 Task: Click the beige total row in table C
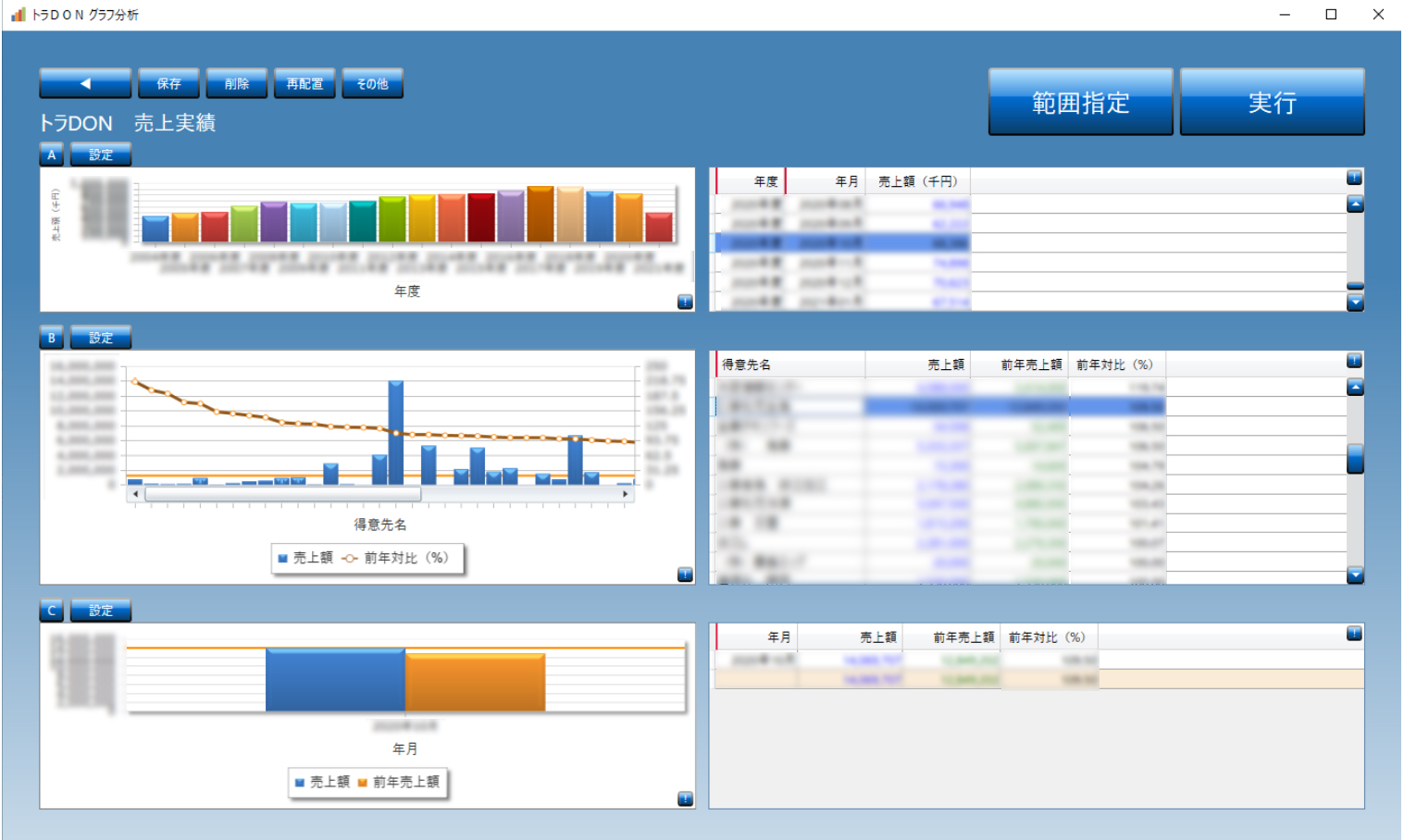[1038, 679]
